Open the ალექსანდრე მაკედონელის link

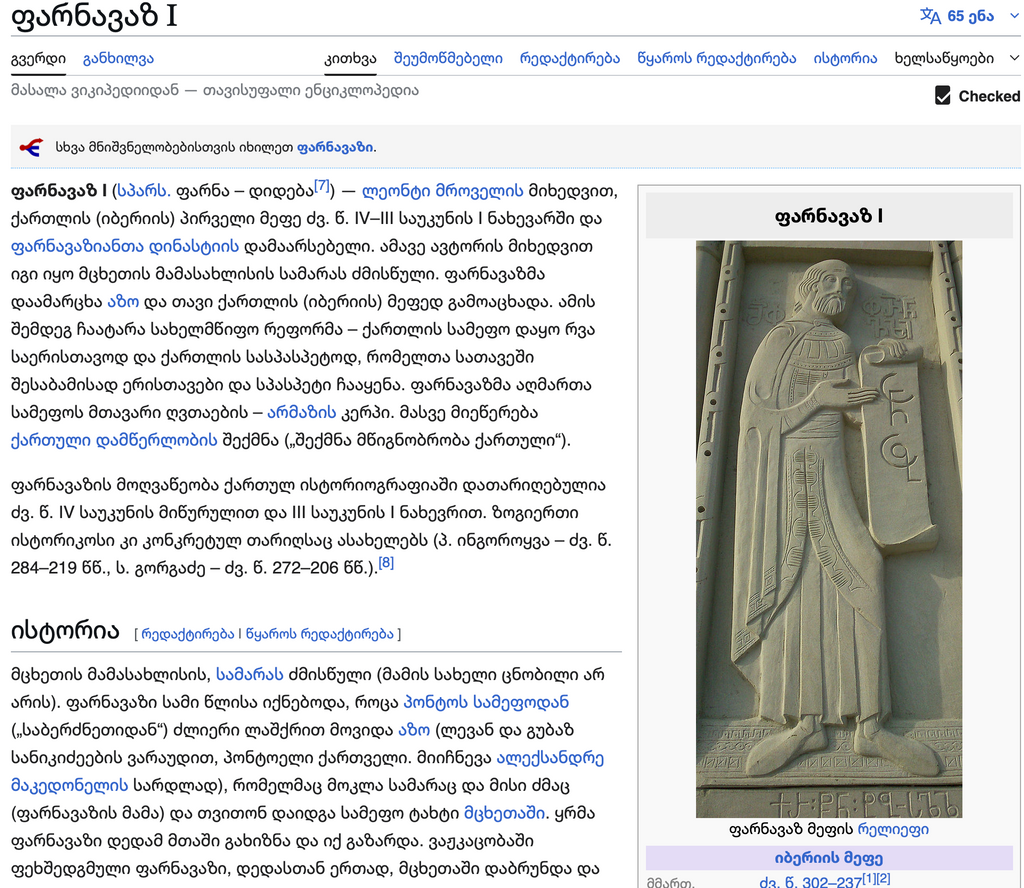[x=550, y=758]
